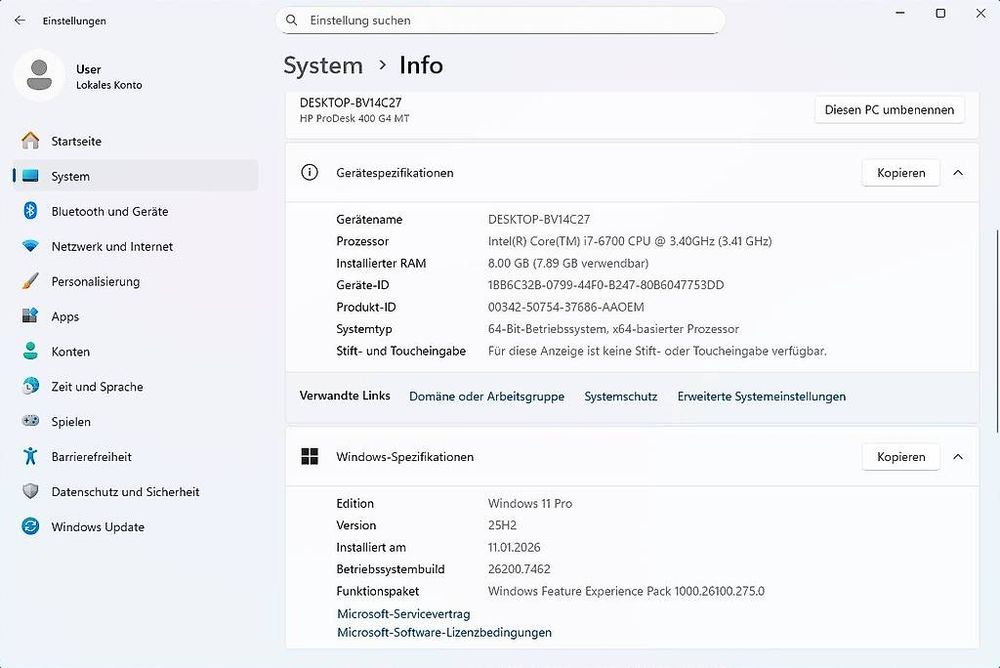The height and width of the screenshot is (668, 1000).
Task: Open the Microsoft-Servicevertrag link
Action: [403, 614]
